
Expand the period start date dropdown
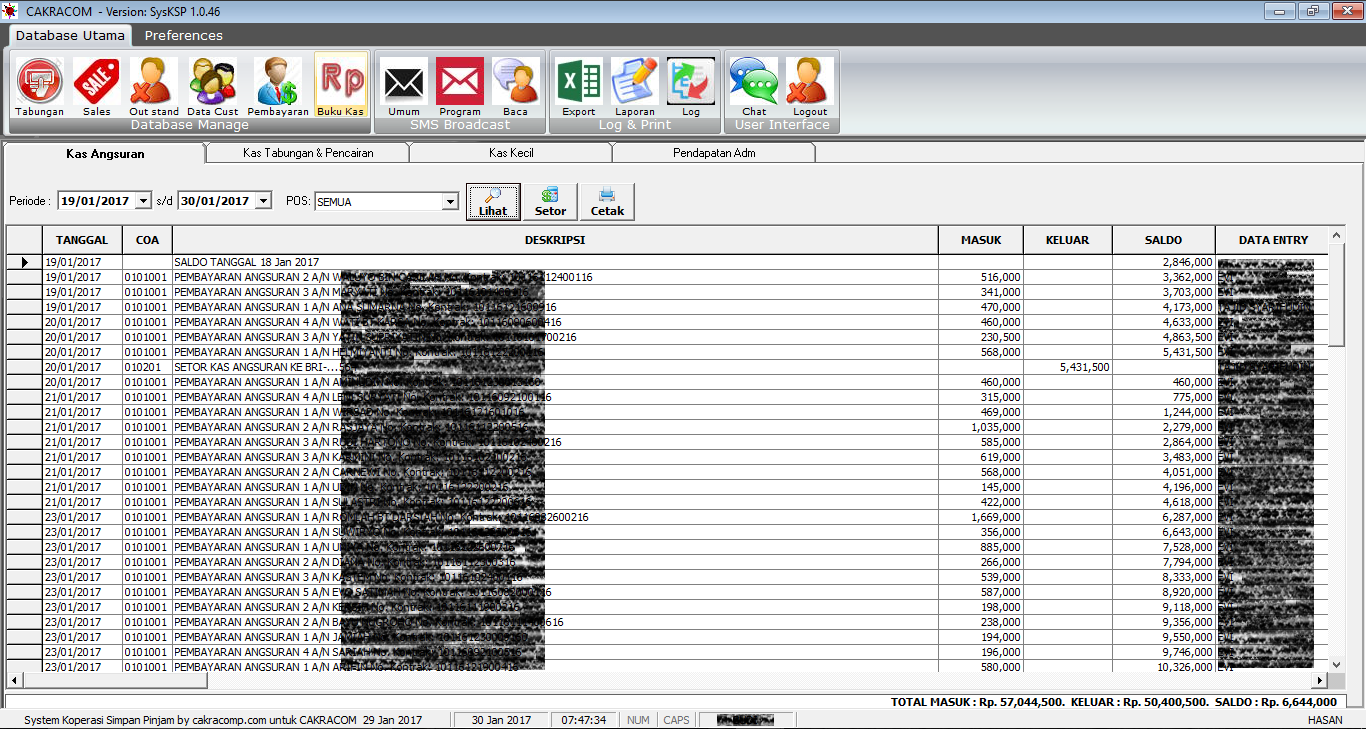pos(143,201)
